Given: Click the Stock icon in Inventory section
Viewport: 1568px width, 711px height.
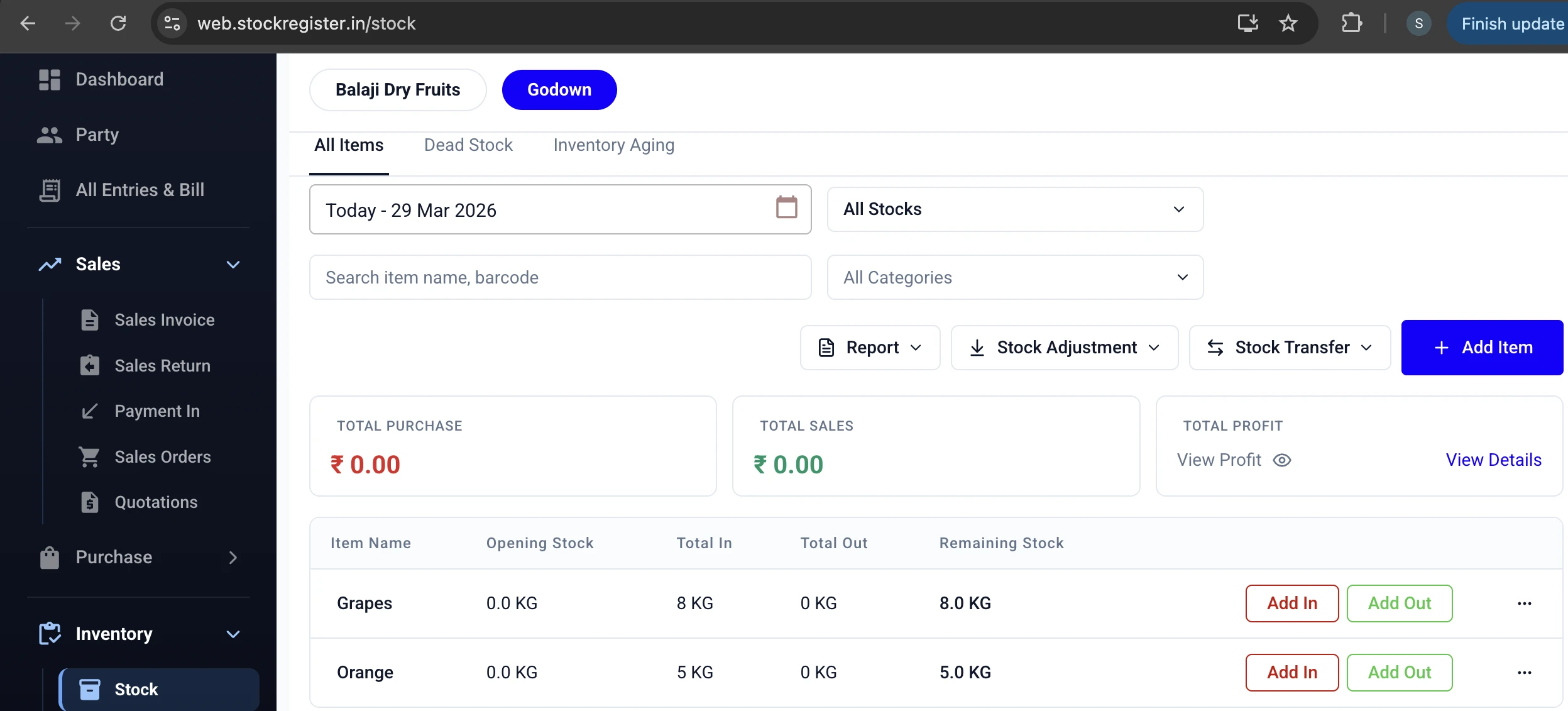Looking at the screenshot, I should (90, 689).
